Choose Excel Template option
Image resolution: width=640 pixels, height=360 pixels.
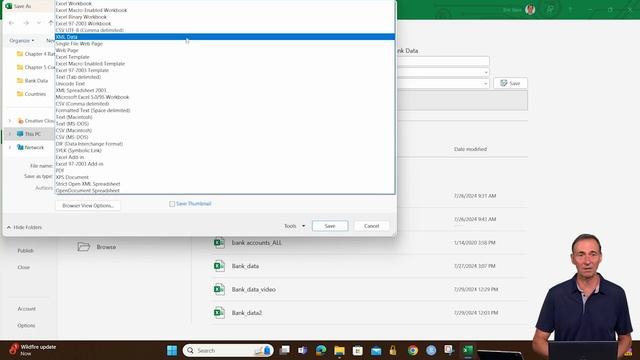pyautogui.click(x=72, y=57)
